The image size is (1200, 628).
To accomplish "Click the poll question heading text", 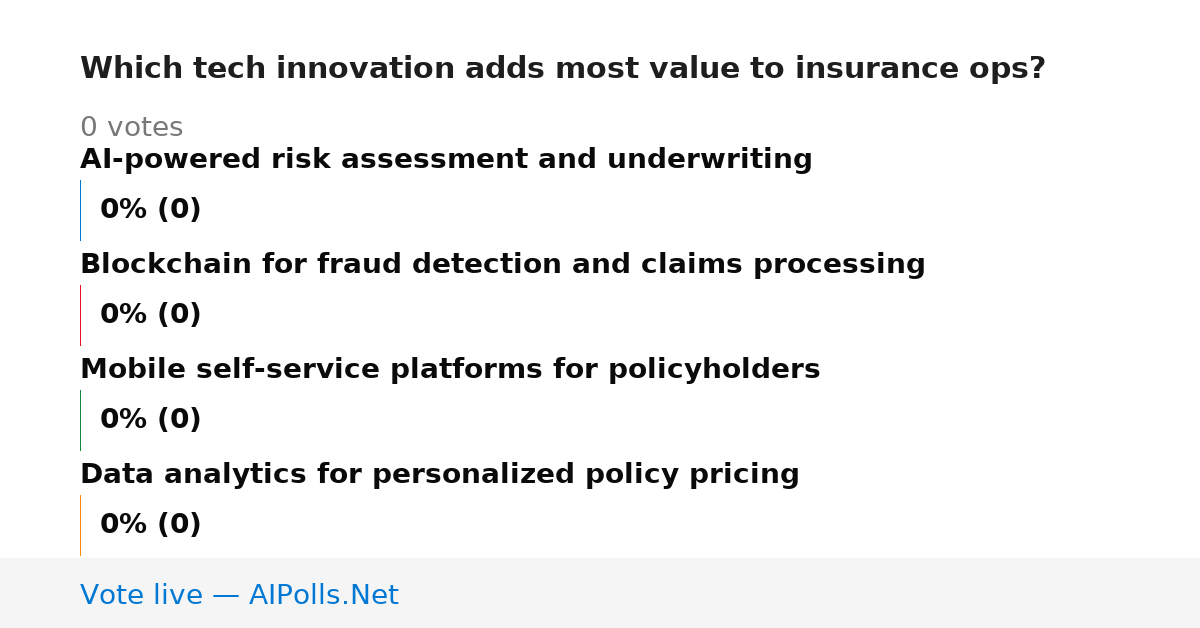I will [x=563, y=69].
